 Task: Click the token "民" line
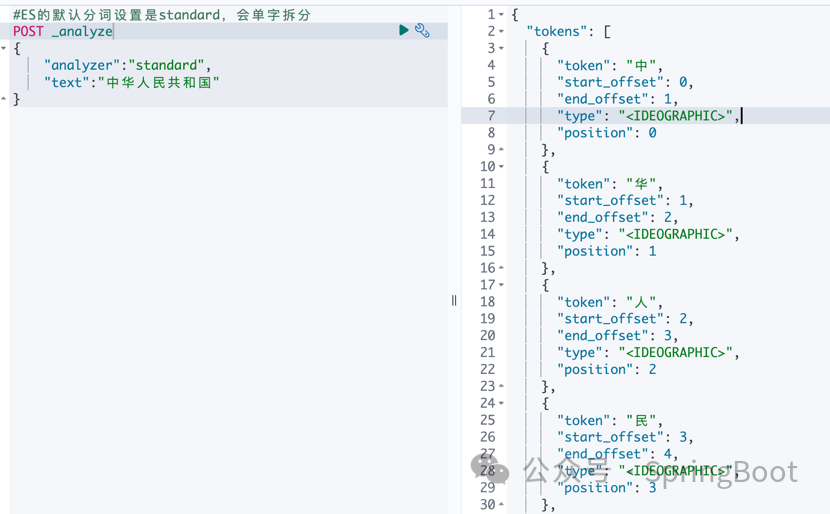pyautogui.click(x=609, y=420)
